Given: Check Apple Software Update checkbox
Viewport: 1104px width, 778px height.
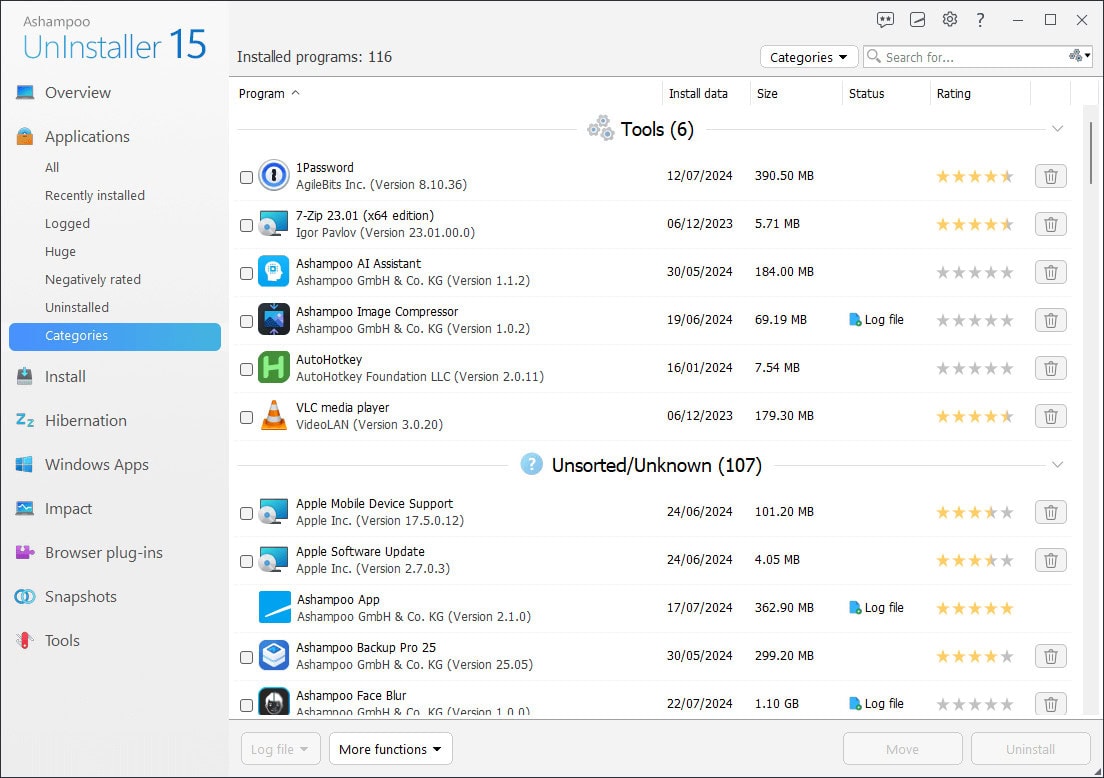Looking at the screenshot, I should point(246,561).
